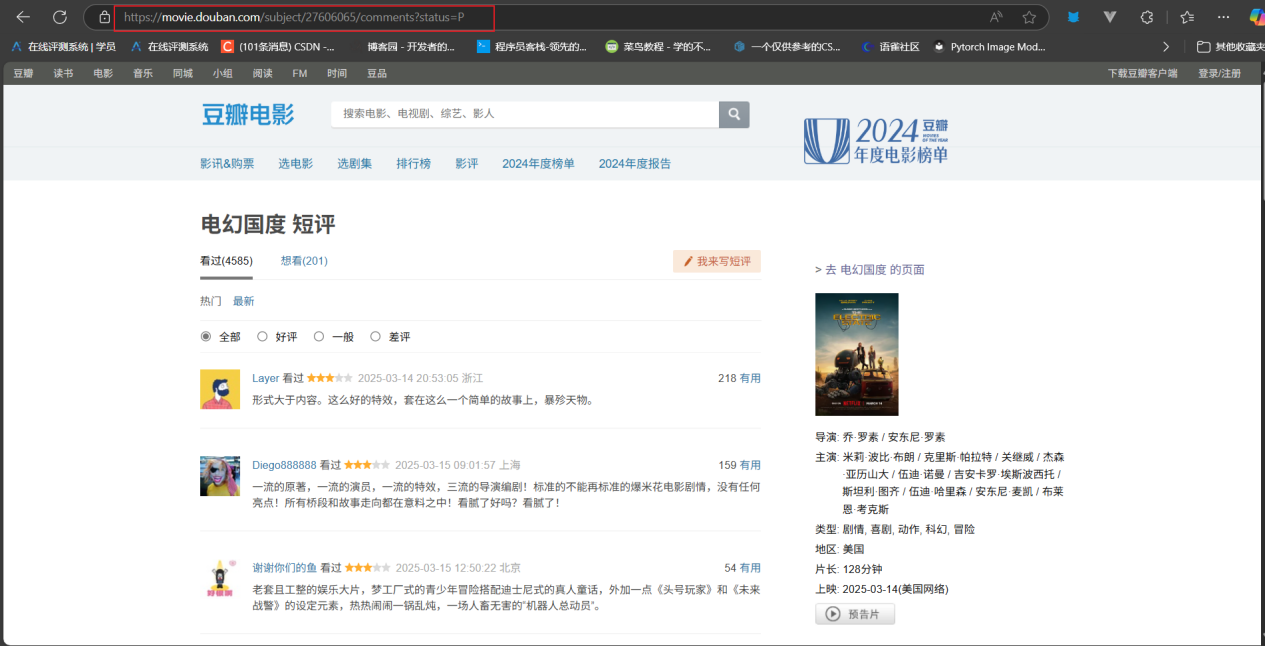Click the magnifier search button
This screenshot has height=646, width=1265.
click(734, 114)
